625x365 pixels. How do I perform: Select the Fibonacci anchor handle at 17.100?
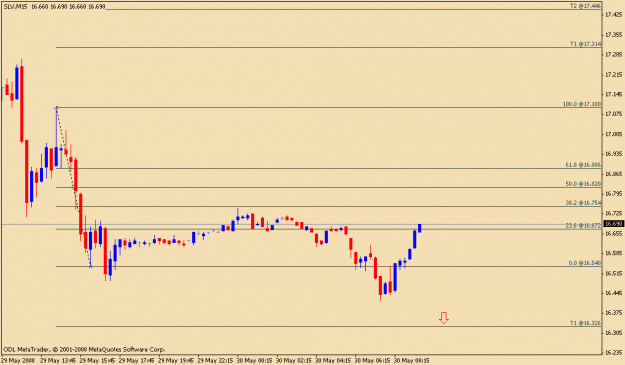56,107
